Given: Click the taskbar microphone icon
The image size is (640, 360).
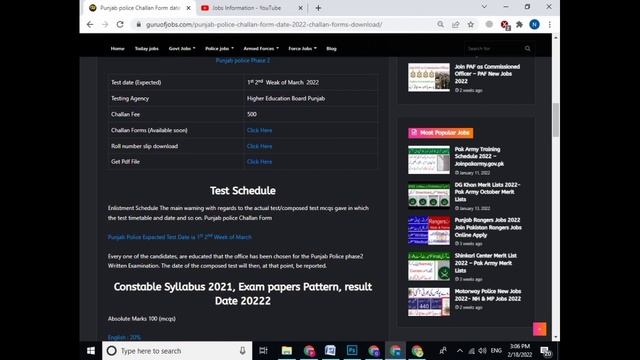Looking at the screenshot, I should click(242, 351).
